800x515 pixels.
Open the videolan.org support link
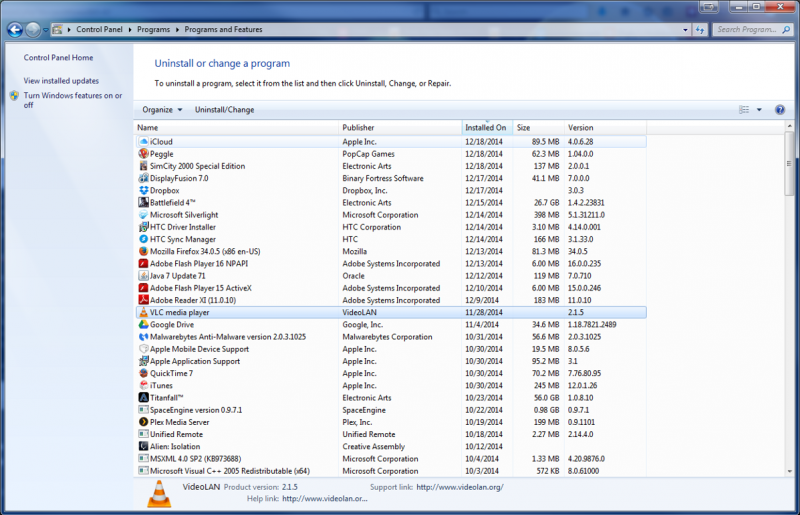(460, 487)
